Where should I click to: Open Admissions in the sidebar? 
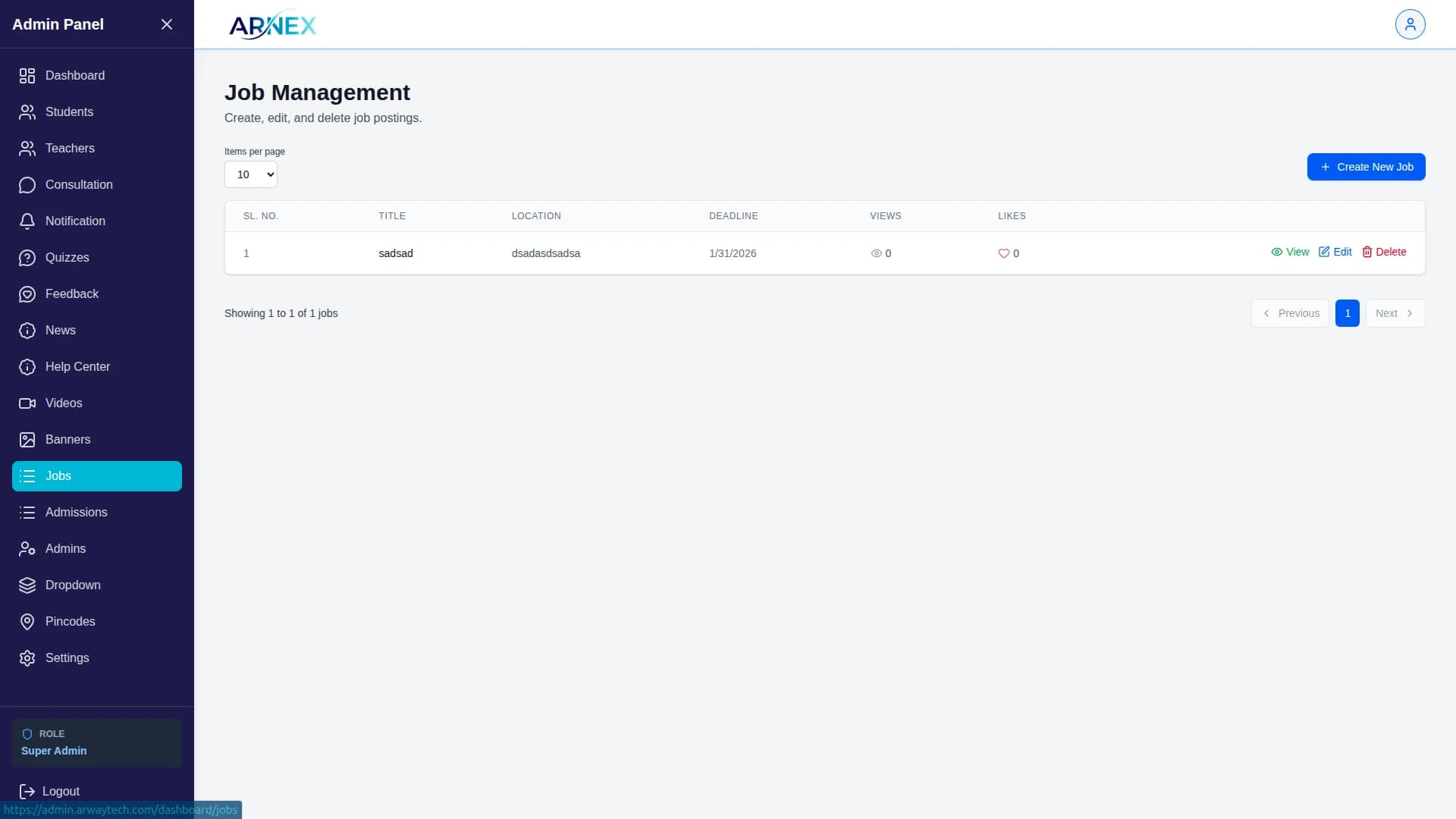(76, 513)
